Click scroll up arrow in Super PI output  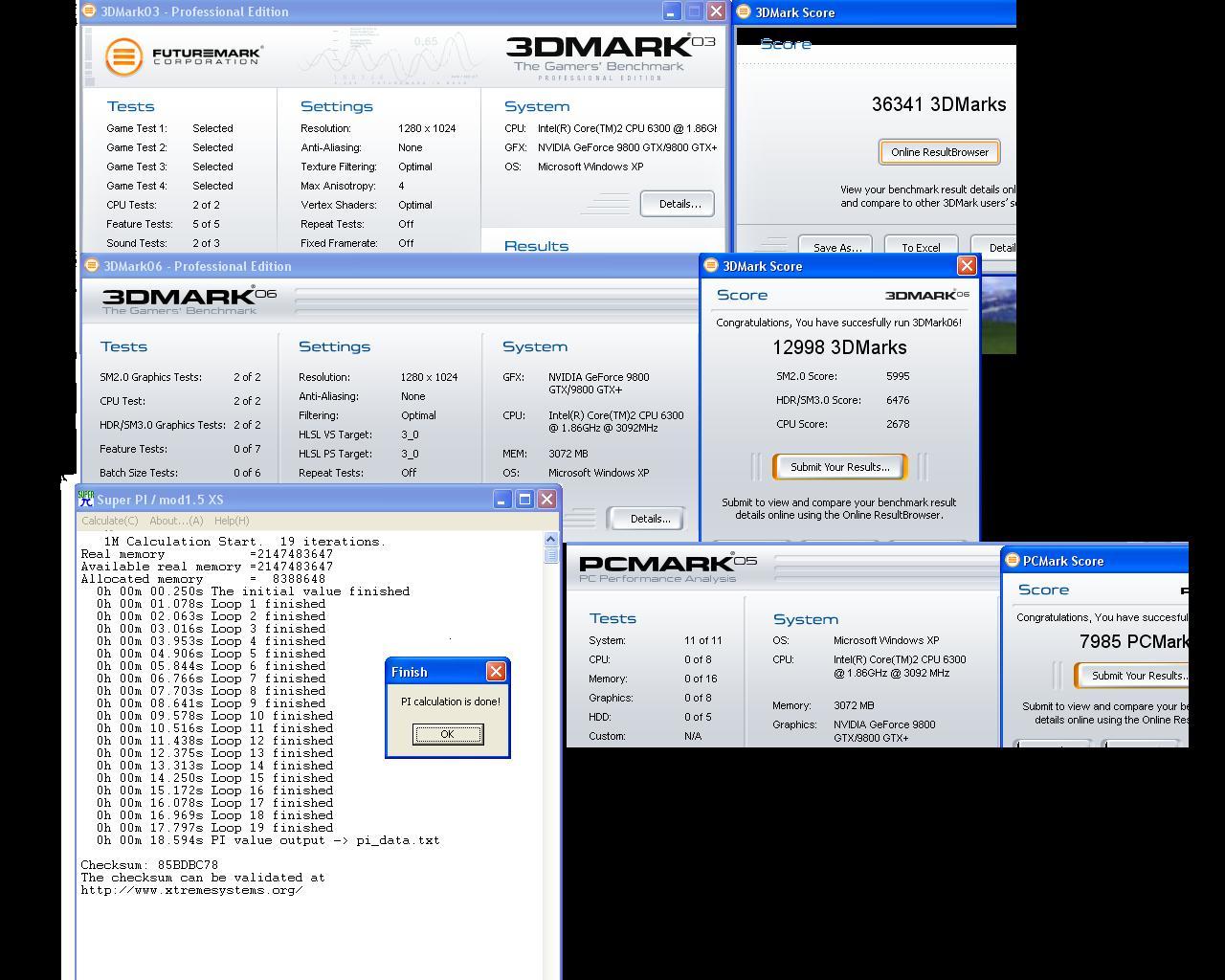[x=550, y=541]
